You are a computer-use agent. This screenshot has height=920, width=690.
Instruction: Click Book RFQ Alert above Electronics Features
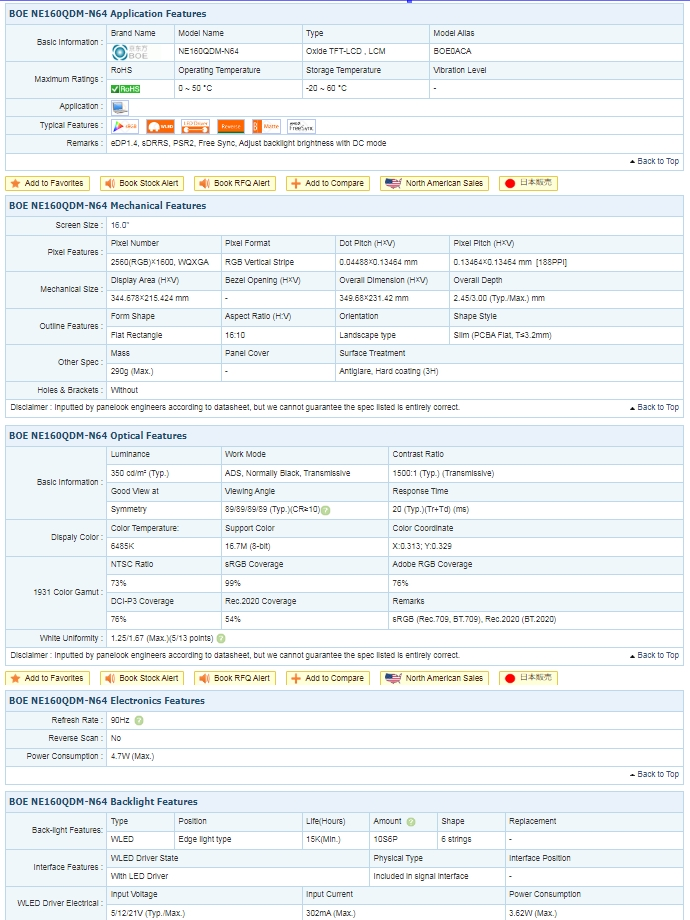pos(235,678)
